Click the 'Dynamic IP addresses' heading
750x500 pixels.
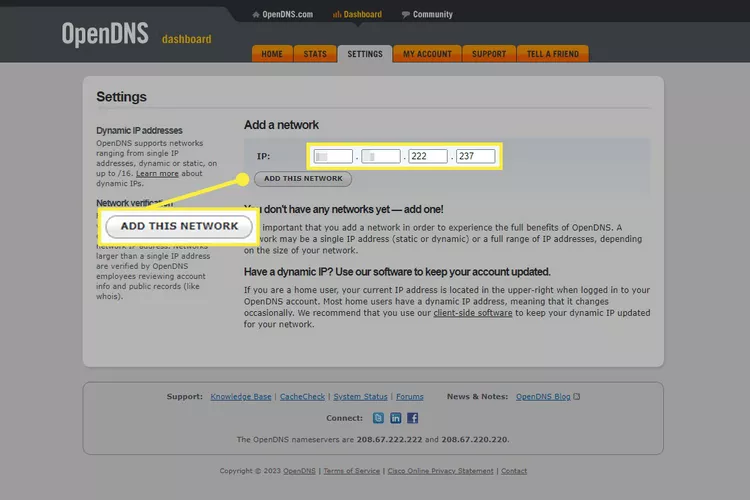[139, 131]
